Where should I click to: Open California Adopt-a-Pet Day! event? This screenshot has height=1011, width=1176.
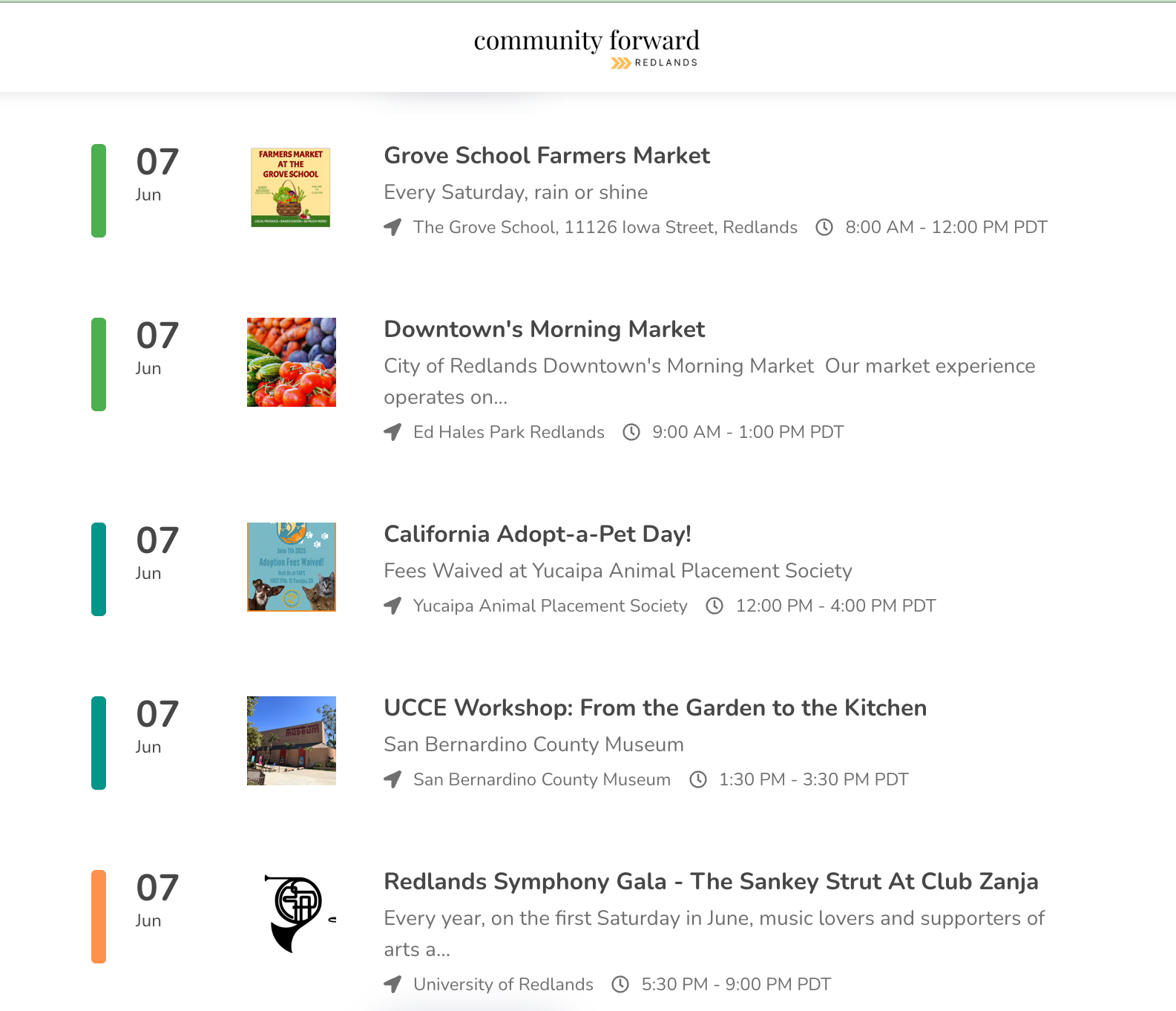click(537, 534)
